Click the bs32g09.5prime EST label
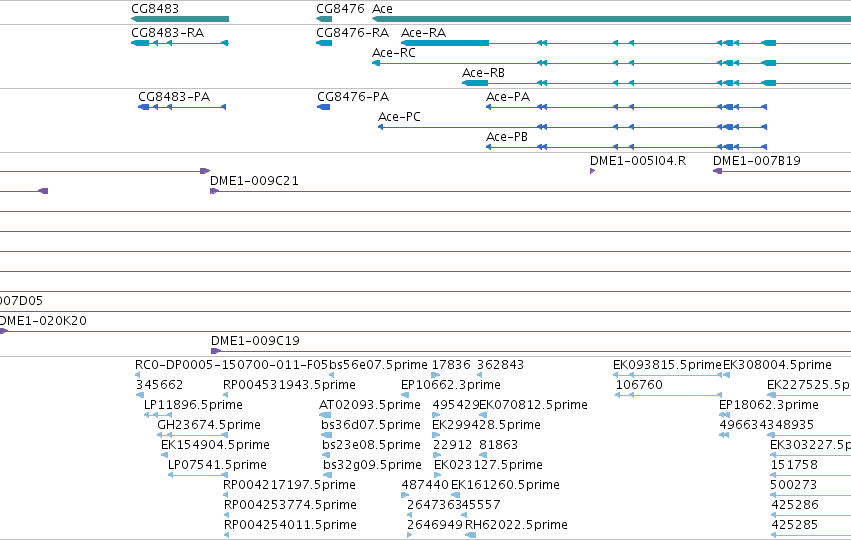Image resolution: width=851 pixels, height=540 pixels. tap(372, 465)
